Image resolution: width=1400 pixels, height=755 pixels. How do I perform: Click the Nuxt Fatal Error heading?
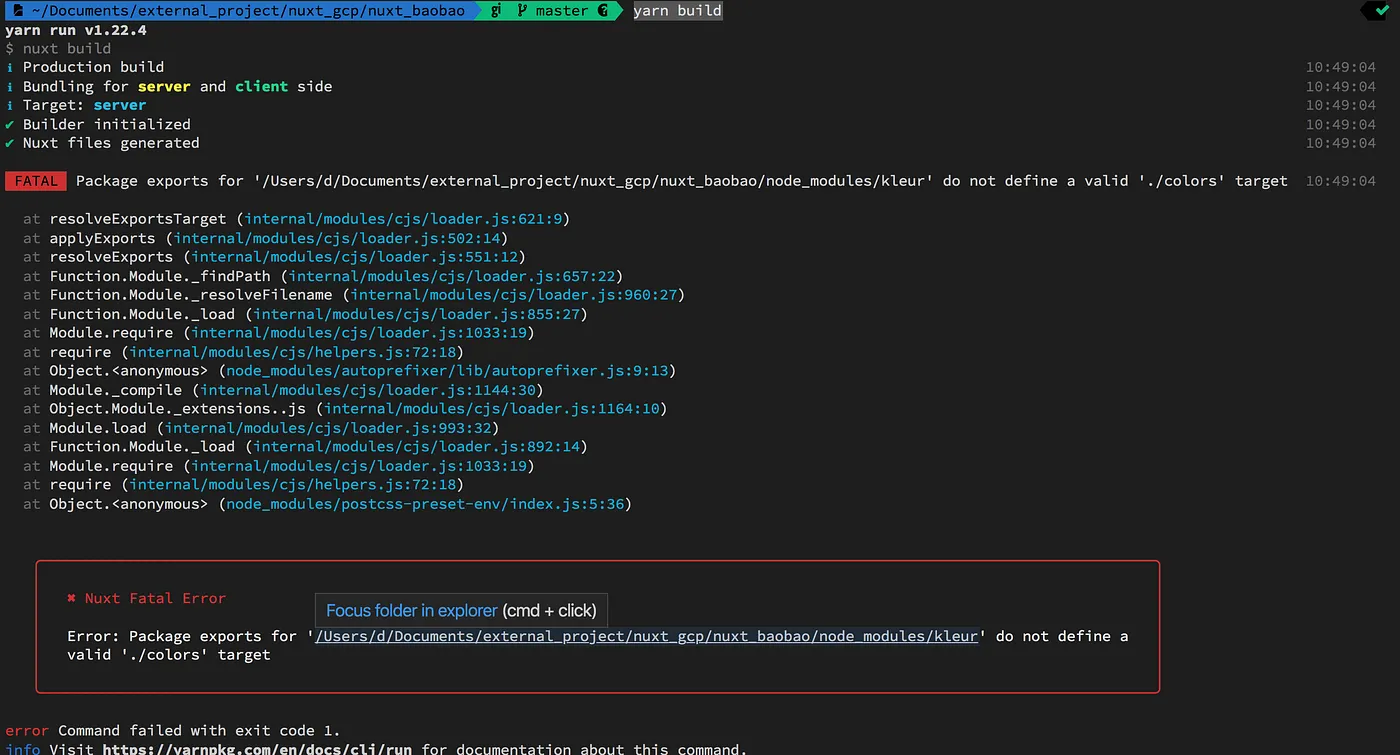tap(155, 598)
